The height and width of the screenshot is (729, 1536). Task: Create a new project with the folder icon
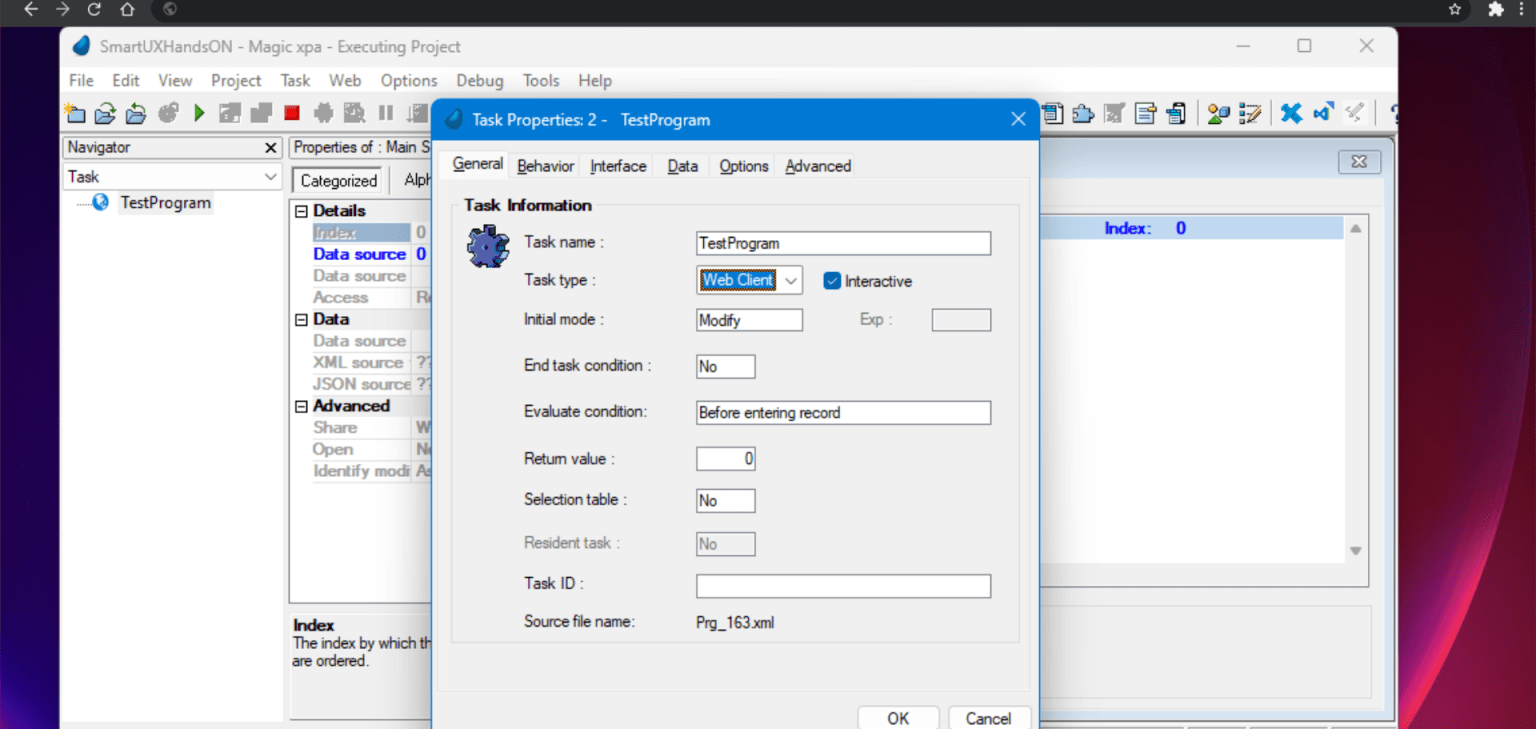(75, 112)
